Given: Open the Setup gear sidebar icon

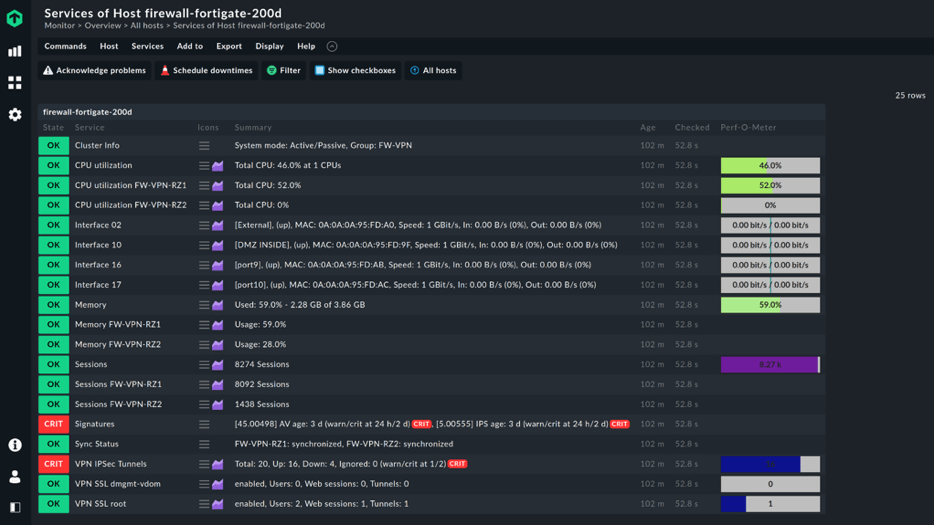Looking at the screenshot, I should [x=15, y=114].
